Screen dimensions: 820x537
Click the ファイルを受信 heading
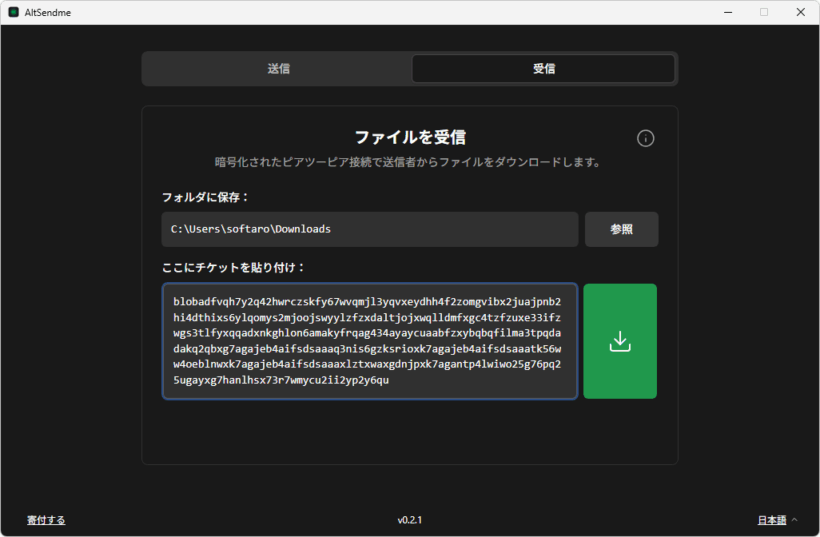click(410, 137)
